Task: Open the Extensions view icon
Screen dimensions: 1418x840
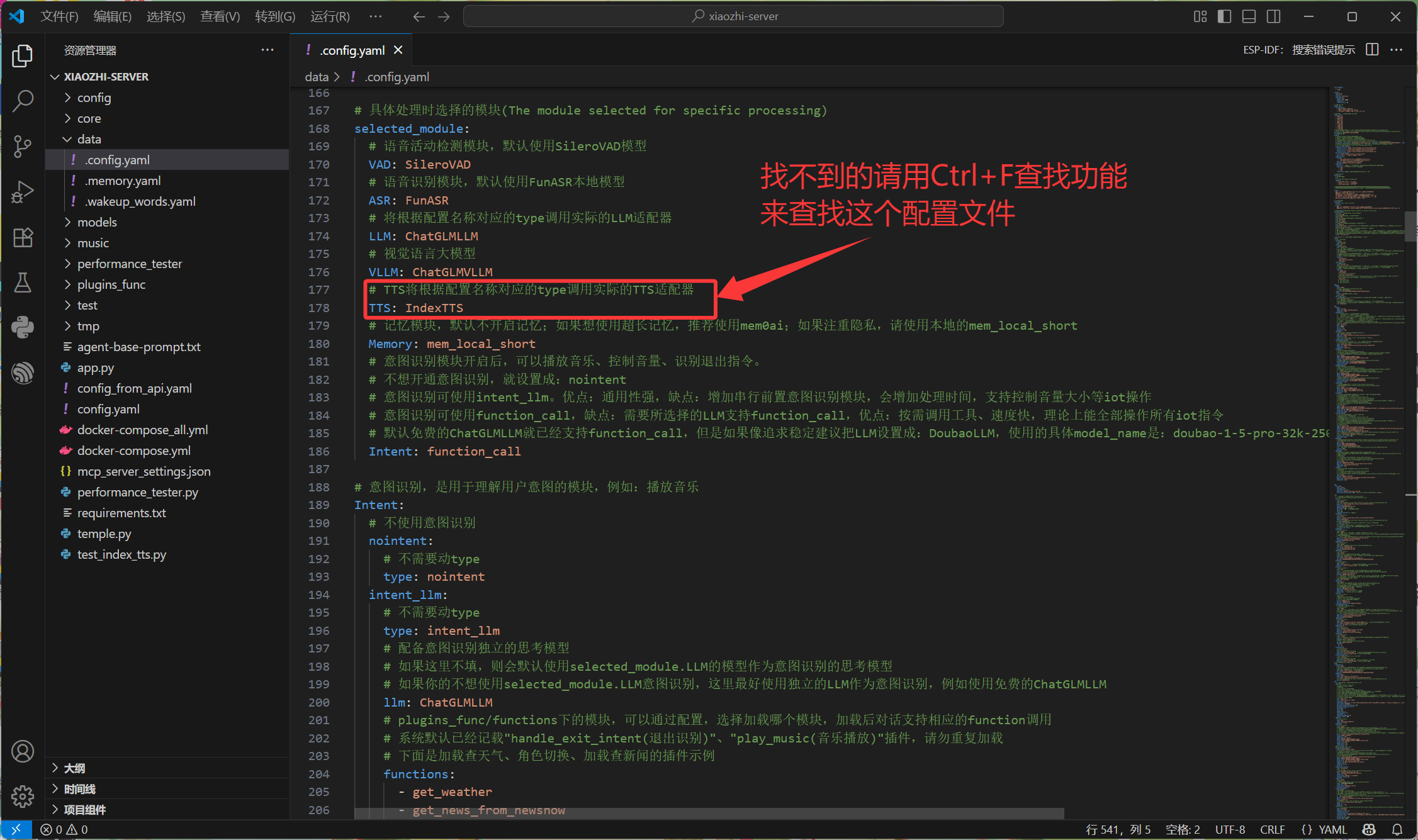Action: (23, 237)
